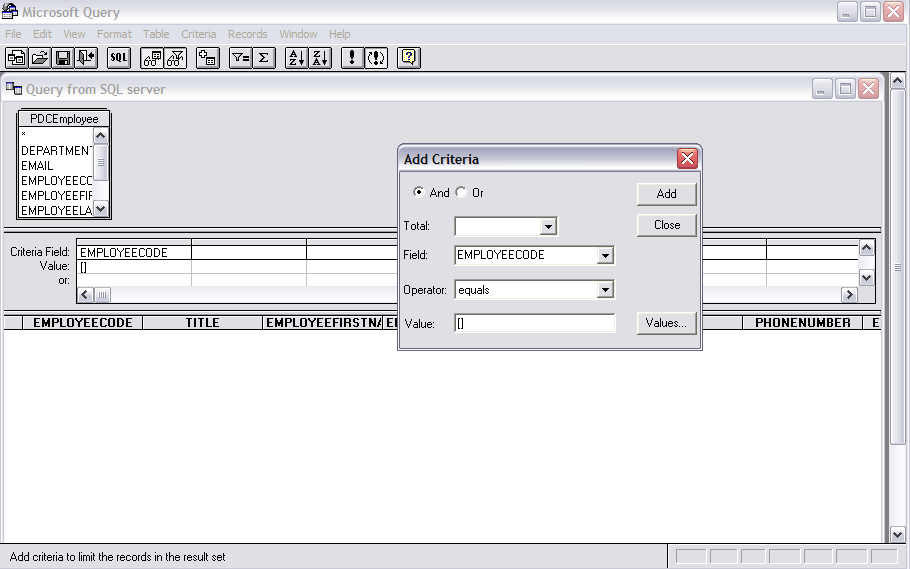Image resolution: width=910 pixels, height=569 pixels.
Task: Click main window scrollbar down arrow
Action: point(897,535)
